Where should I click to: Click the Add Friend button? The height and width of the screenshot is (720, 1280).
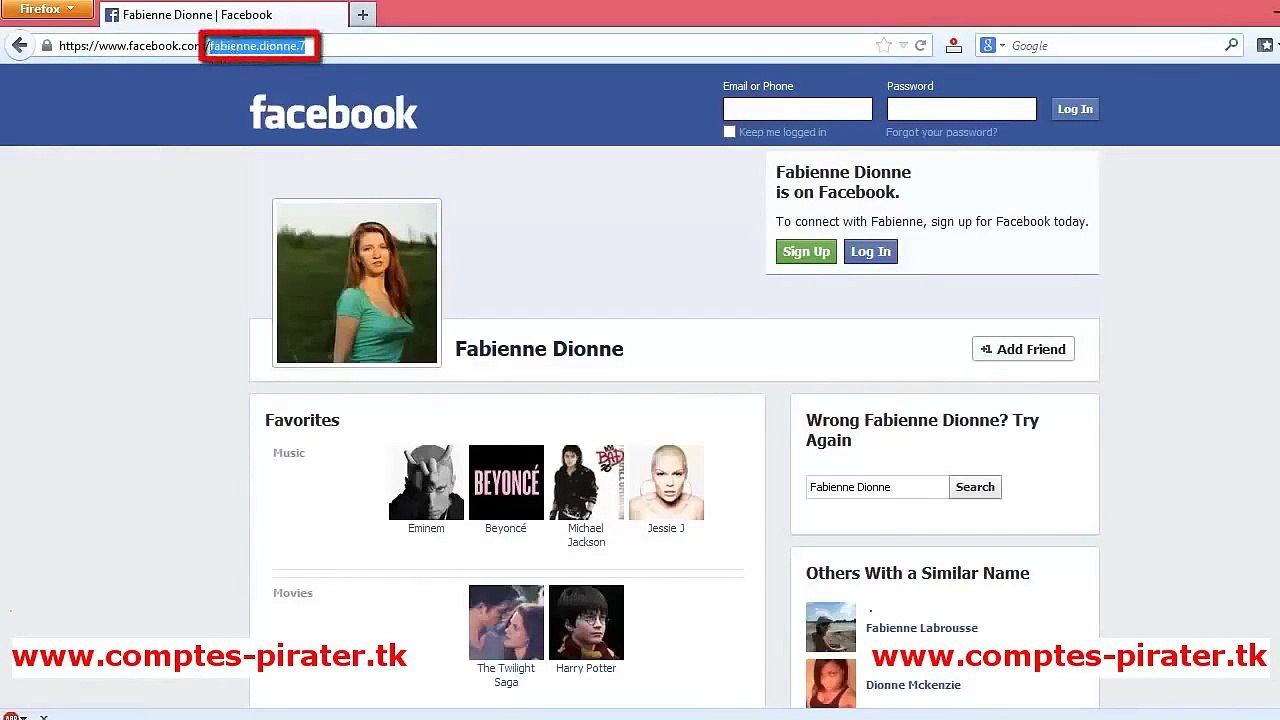pos(1023,349)
